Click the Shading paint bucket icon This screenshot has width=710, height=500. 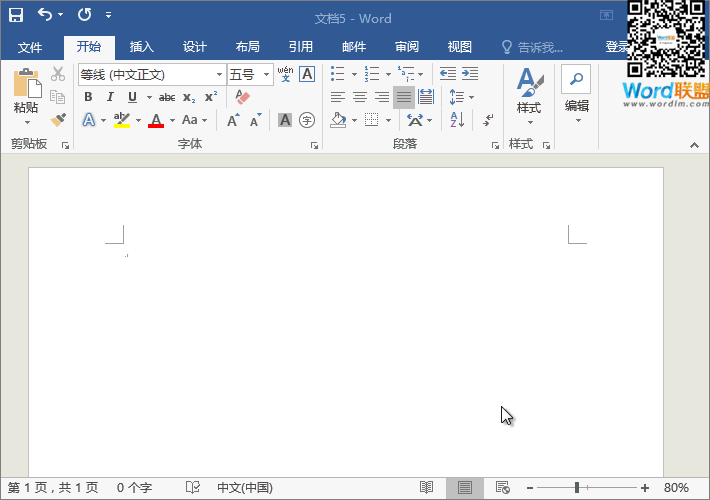pos(338,120)
